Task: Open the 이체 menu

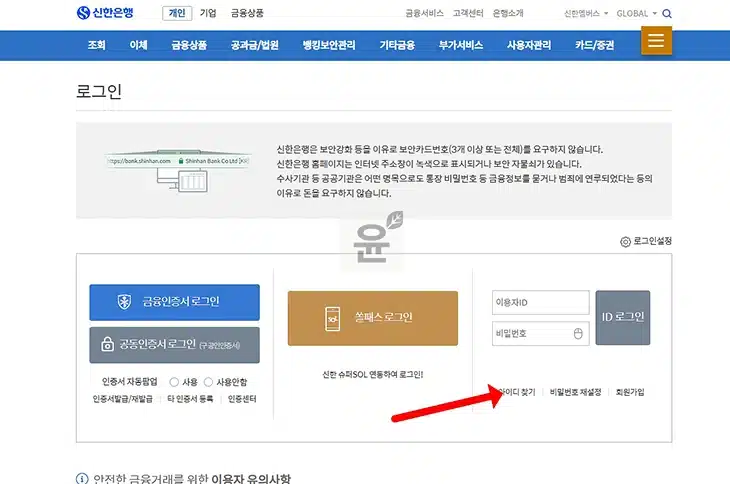Action: [x=138, y=45]
